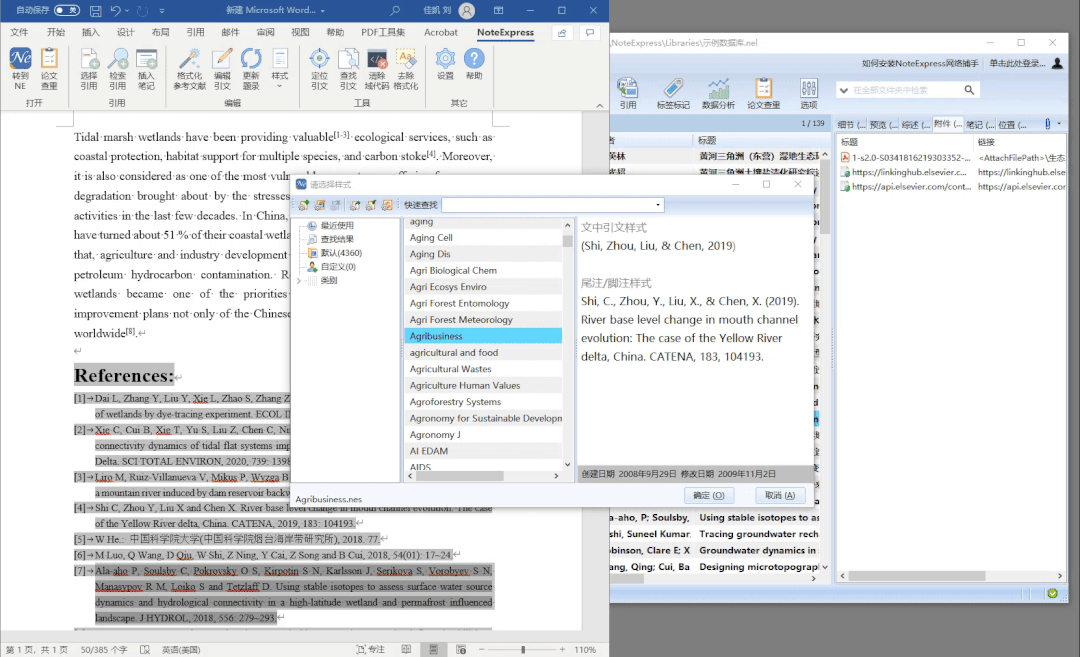Click the 110% zoom level in status bar
1080x657 pixels.
585,649
